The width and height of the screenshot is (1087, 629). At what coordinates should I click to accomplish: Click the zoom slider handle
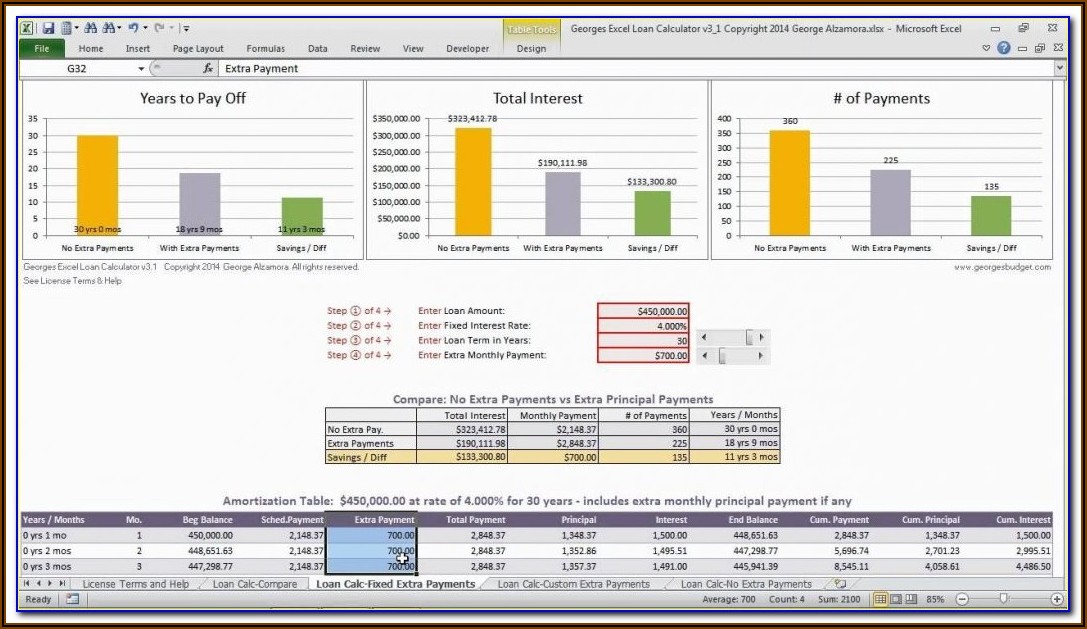point(1003,598)
